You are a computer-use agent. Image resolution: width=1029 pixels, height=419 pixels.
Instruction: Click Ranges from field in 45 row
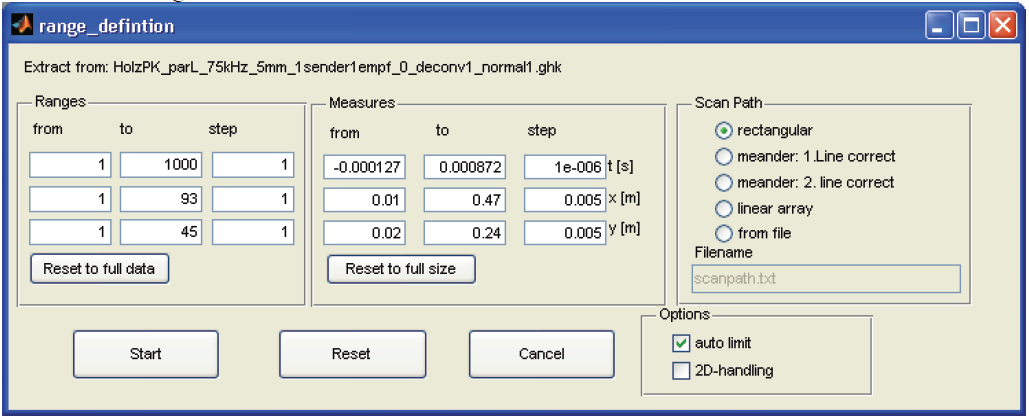pos(70,232)
